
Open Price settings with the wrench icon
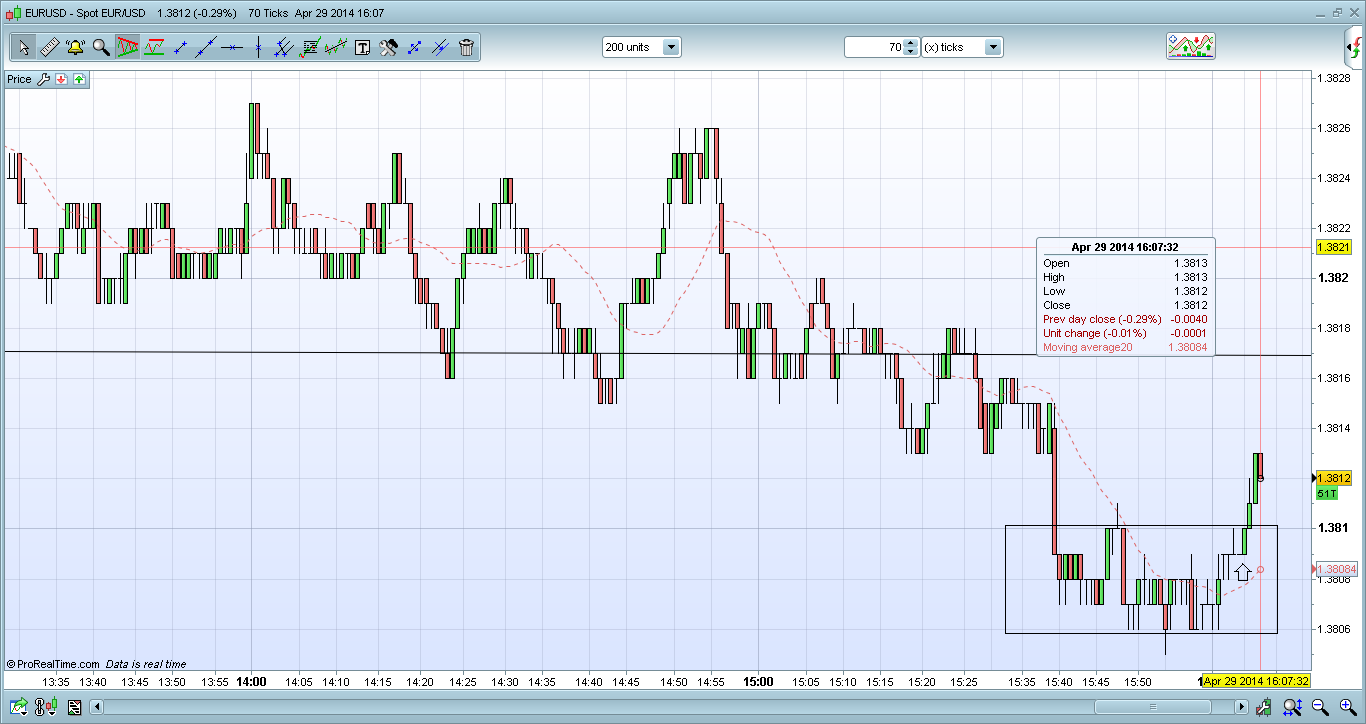pyautogui.click(x=44, y=79)
